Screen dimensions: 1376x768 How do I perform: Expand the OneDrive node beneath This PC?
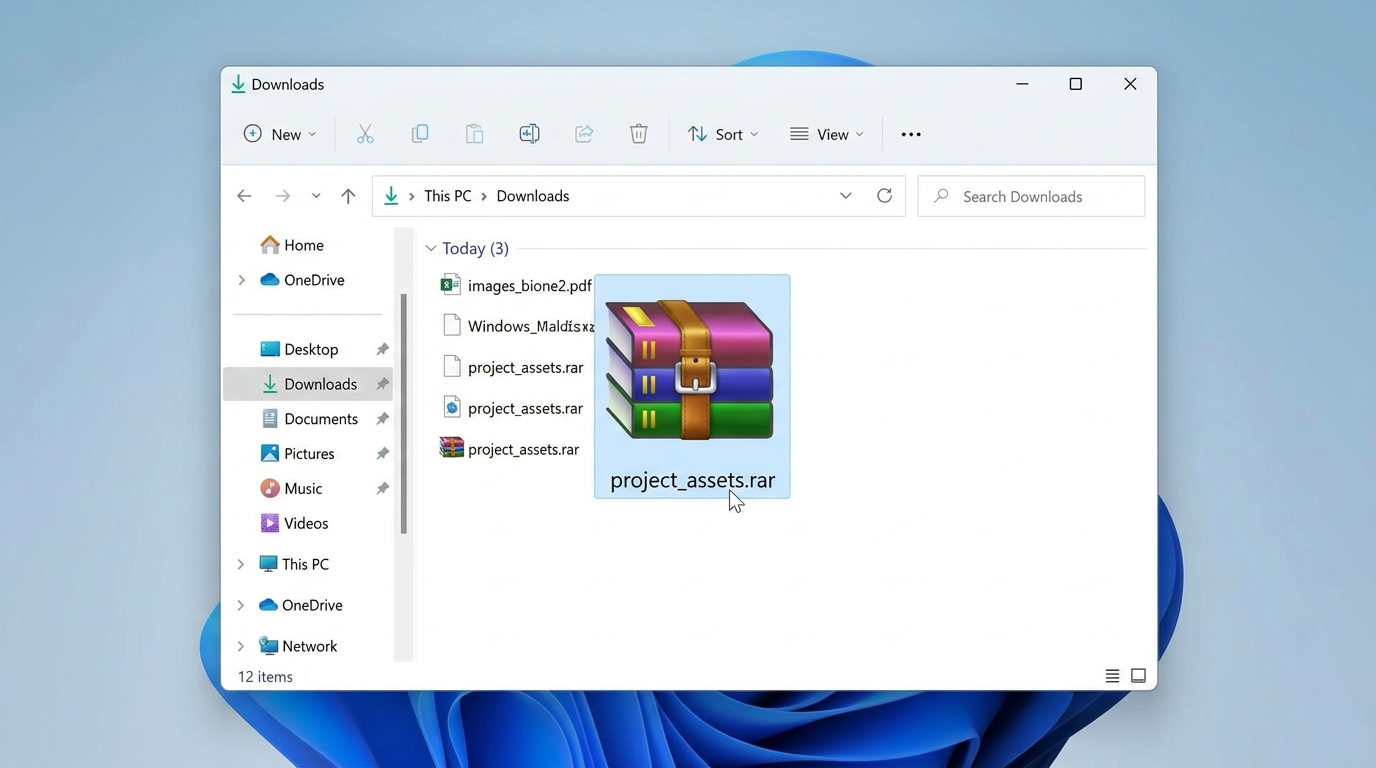point(240,605)
